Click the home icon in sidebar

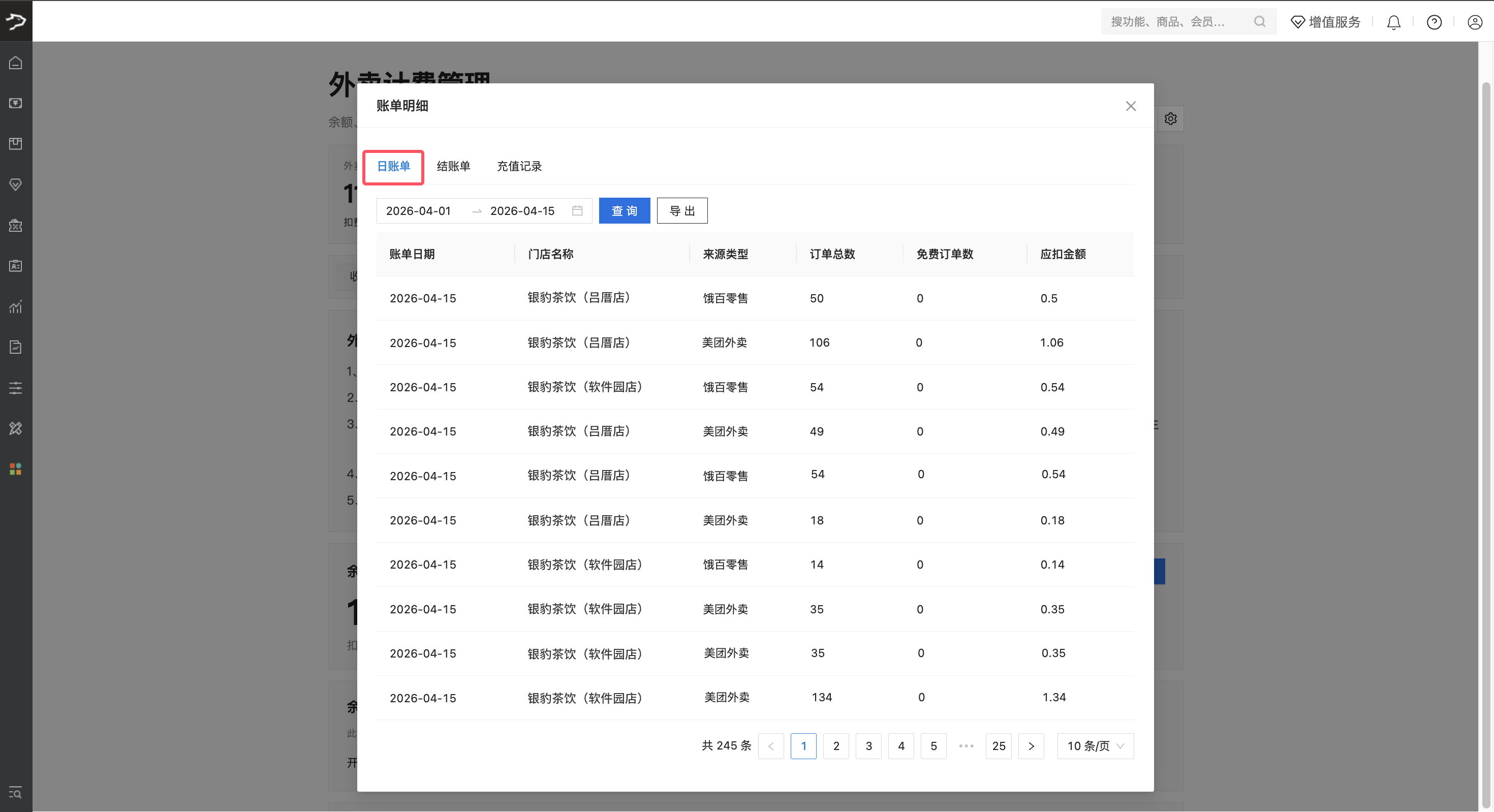click(16, 63)
